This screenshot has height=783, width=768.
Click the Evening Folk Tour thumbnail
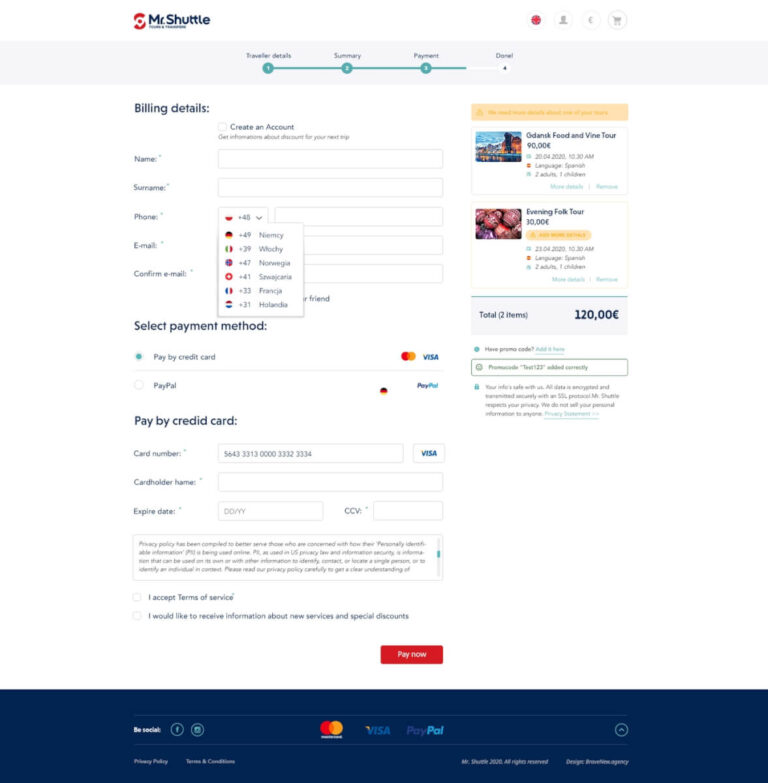point(498,224)
